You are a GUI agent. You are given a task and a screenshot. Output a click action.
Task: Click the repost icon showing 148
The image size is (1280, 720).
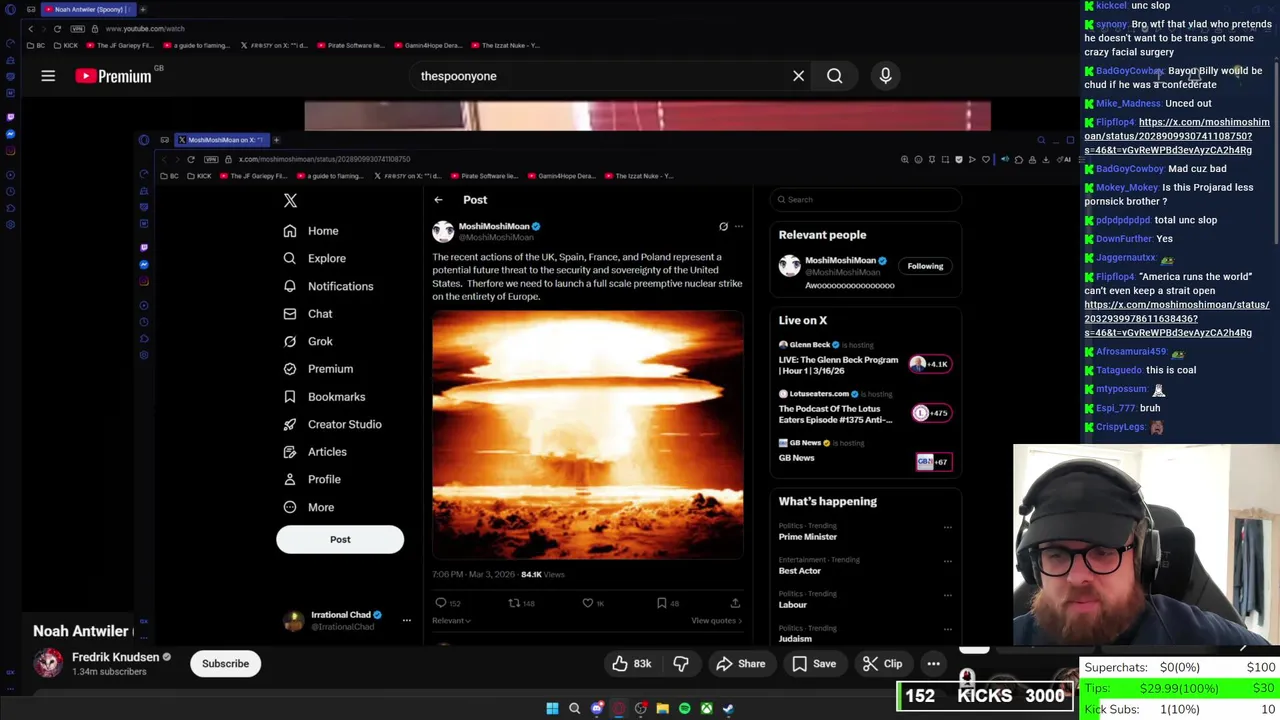coord(514,603)
